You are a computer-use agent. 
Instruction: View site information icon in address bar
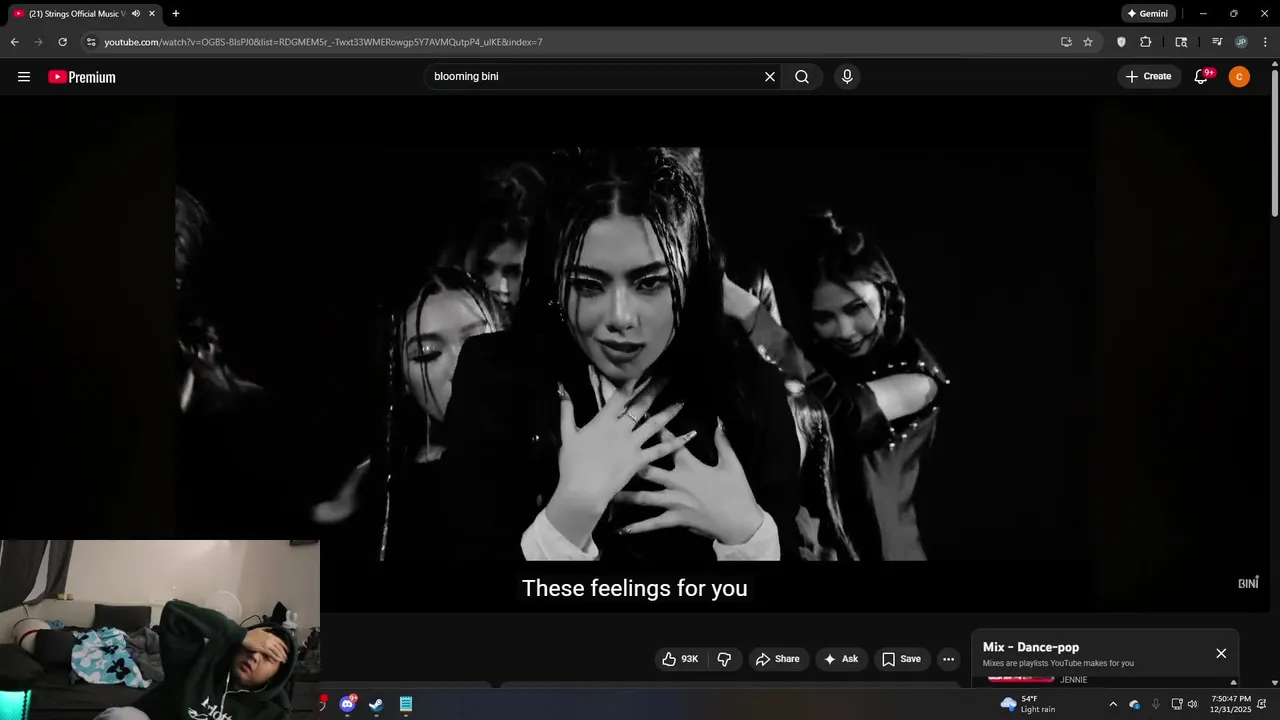91,42
